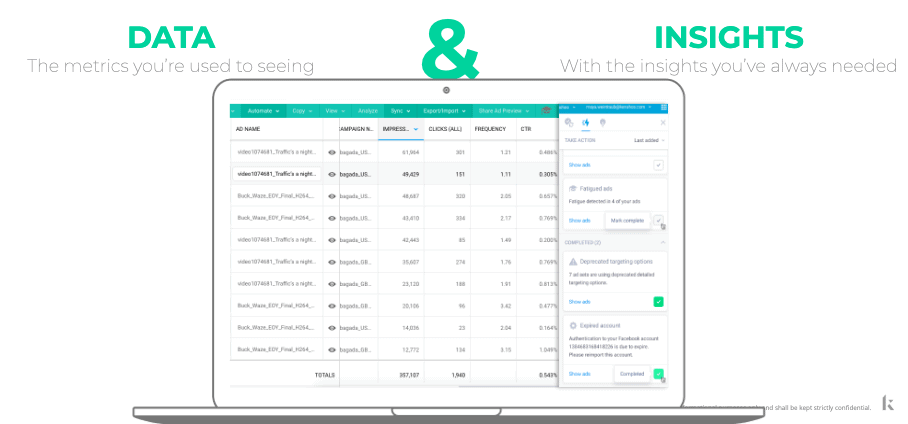Toggle eye icon in the 23,120 impressions row
The image size is (908, 424).
332,284
